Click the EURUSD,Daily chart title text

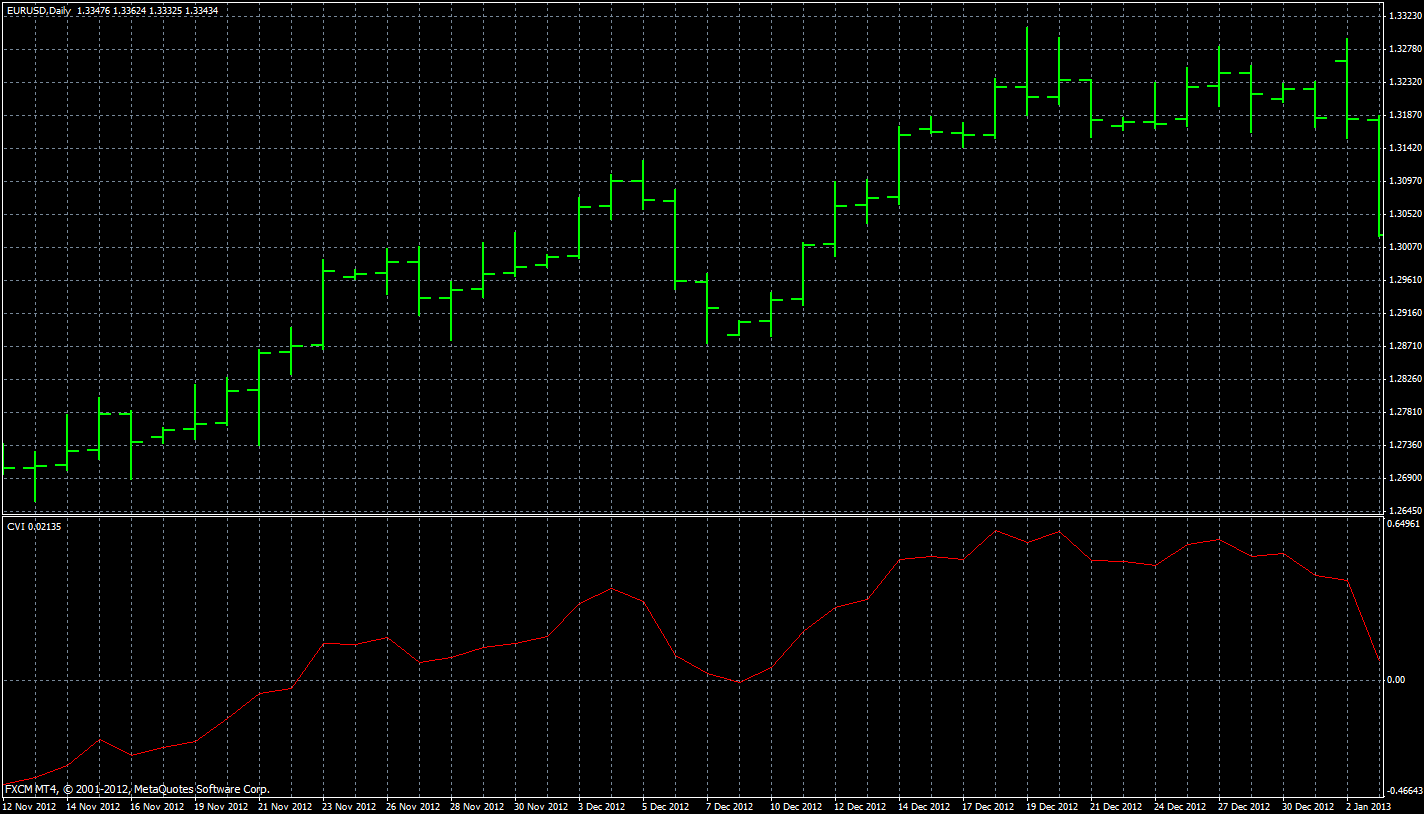[38, 10]
